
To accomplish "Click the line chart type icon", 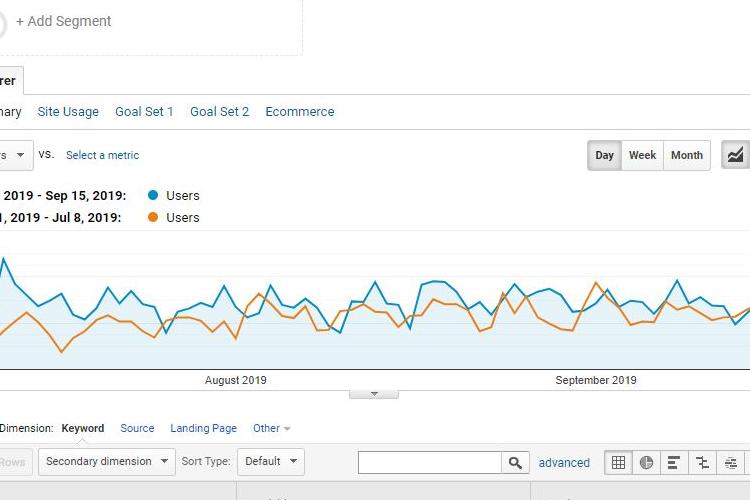I will point(736,155).
